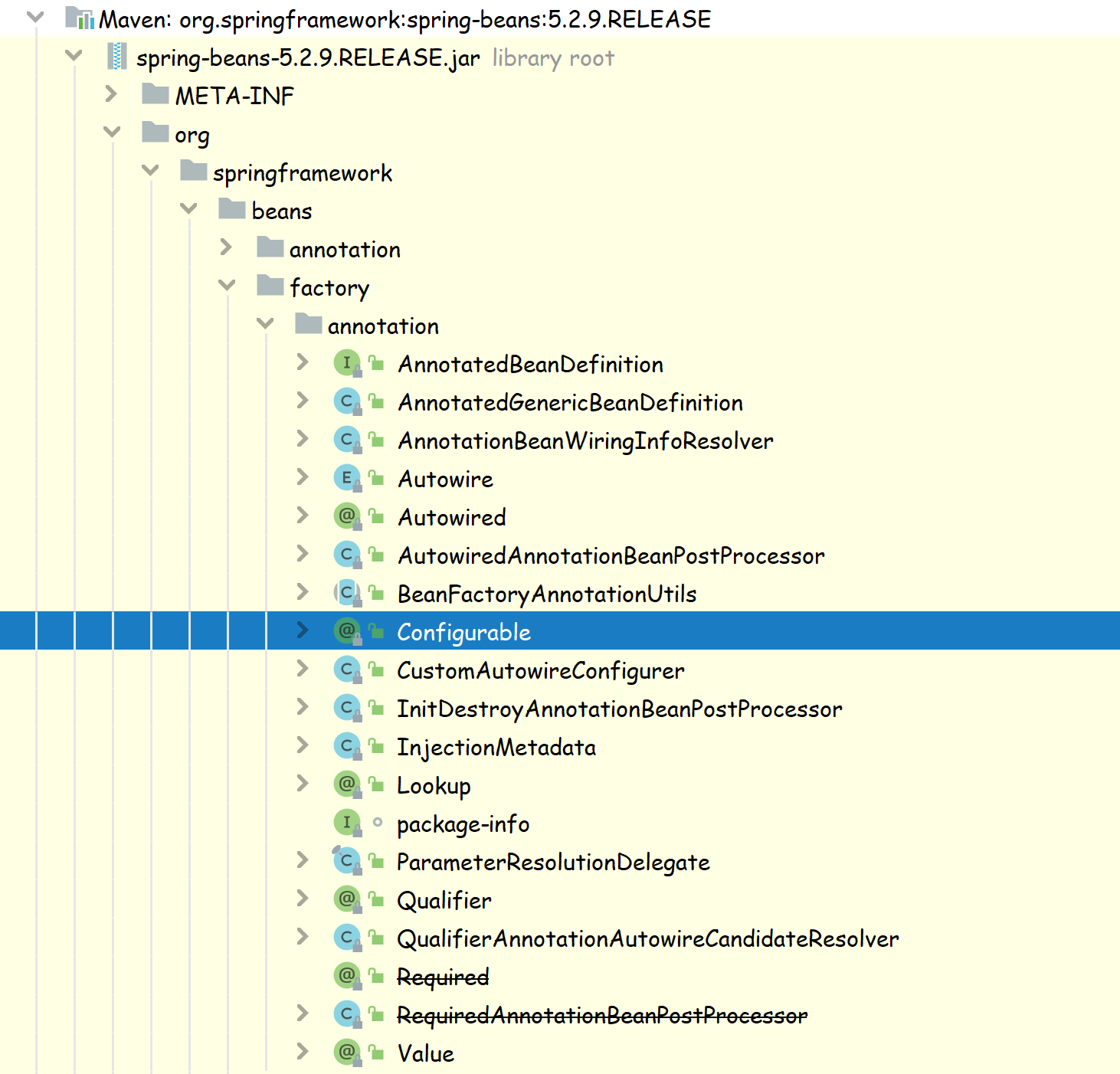Image resolution: width=1120 pixels, height=1074 pixels.
Task: Click the enum icon beside Autowire
Action: tap(347, 477)
